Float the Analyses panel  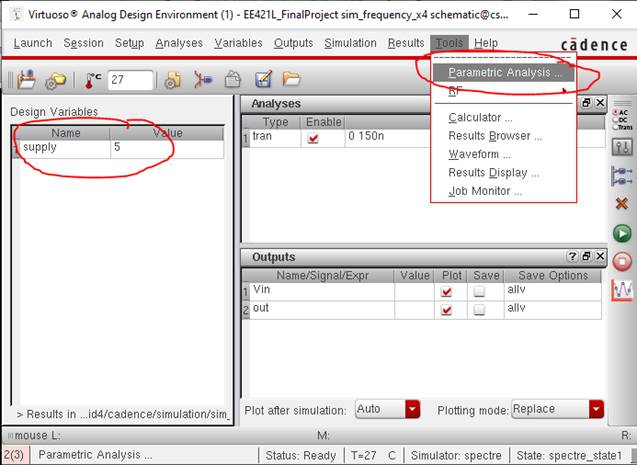click(x=586, y=103)
